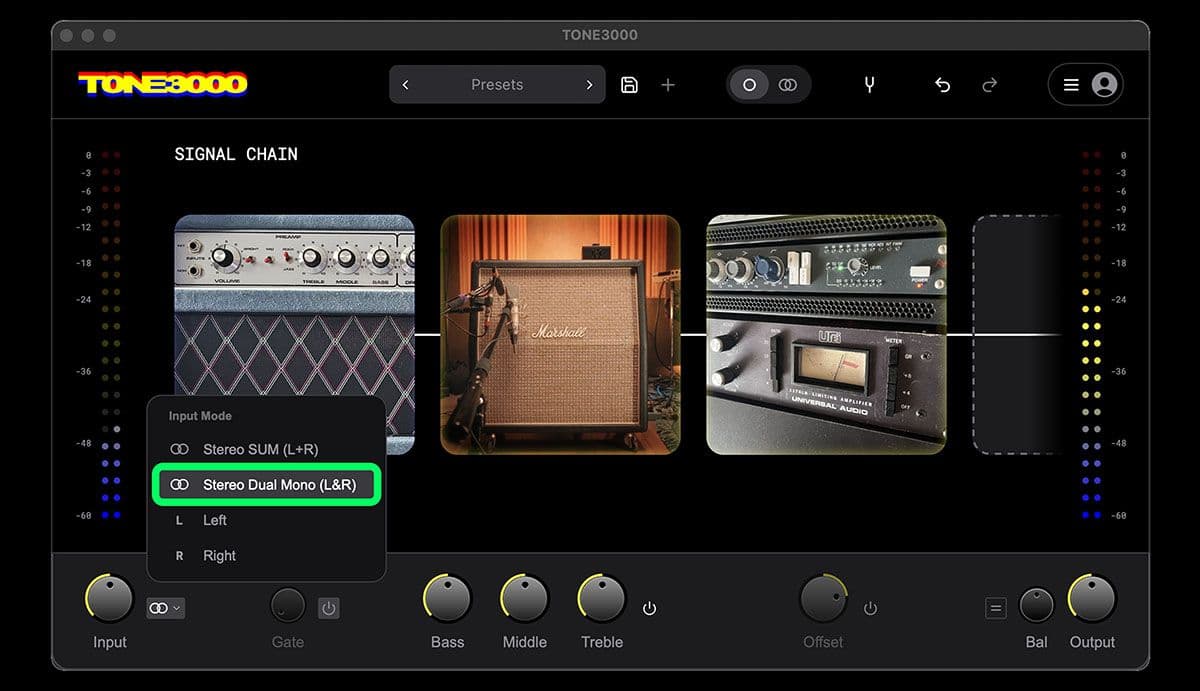The height and width of the screenshot is (691, 1200).
Task: Adjust the Offset knob
Action: point(823,599)
